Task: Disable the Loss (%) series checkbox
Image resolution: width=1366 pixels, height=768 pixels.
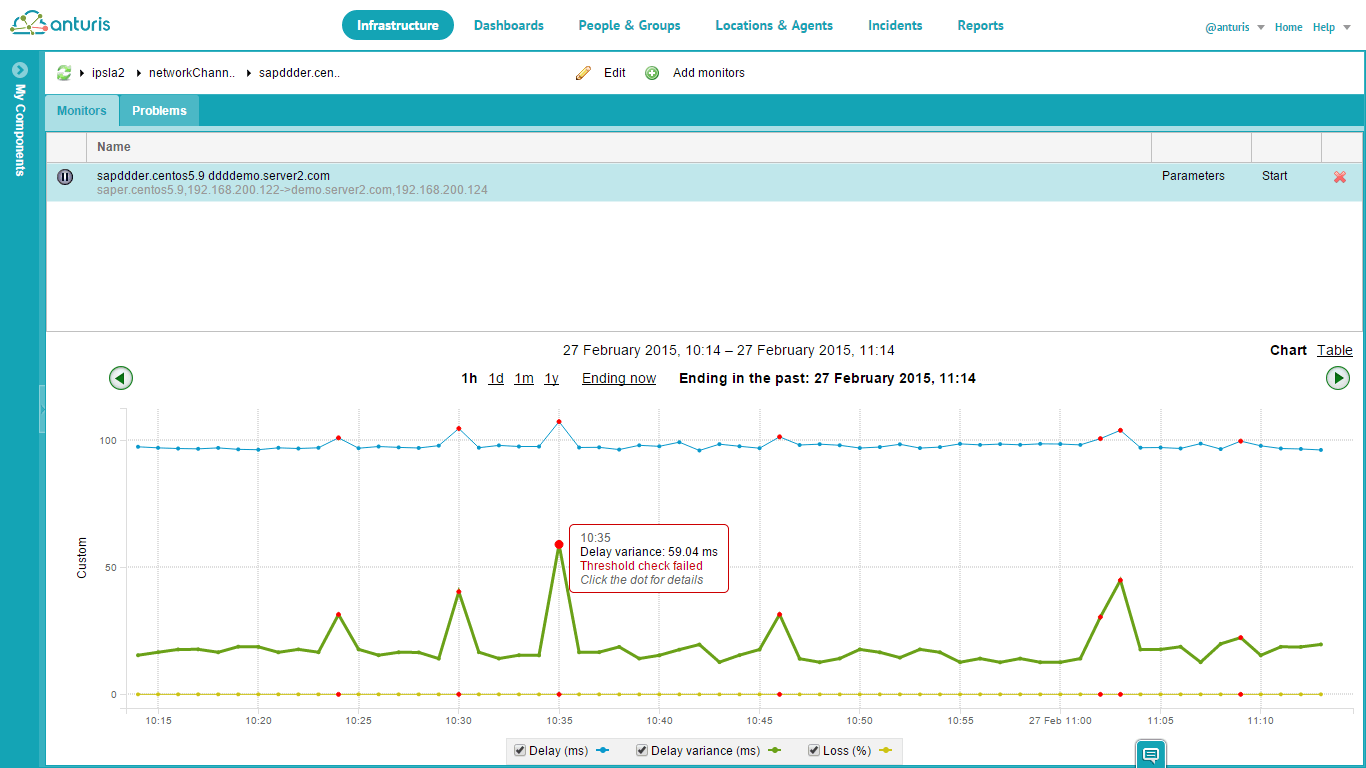Action: 814,750
